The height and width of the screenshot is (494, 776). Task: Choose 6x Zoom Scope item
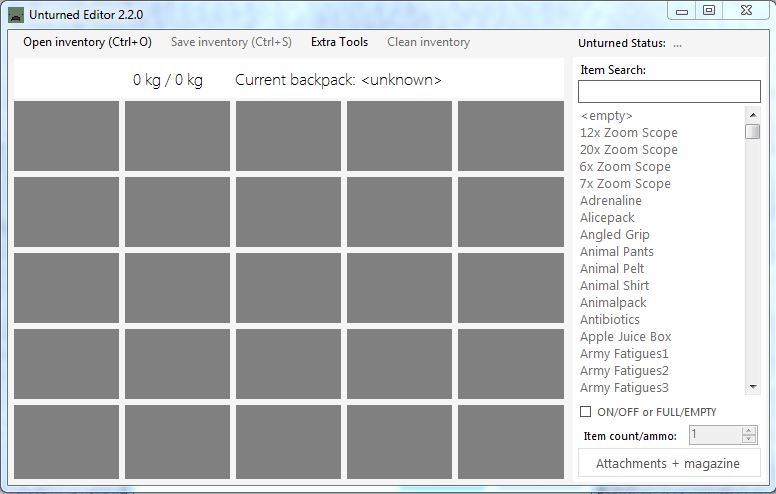click(x=626, y=167)
